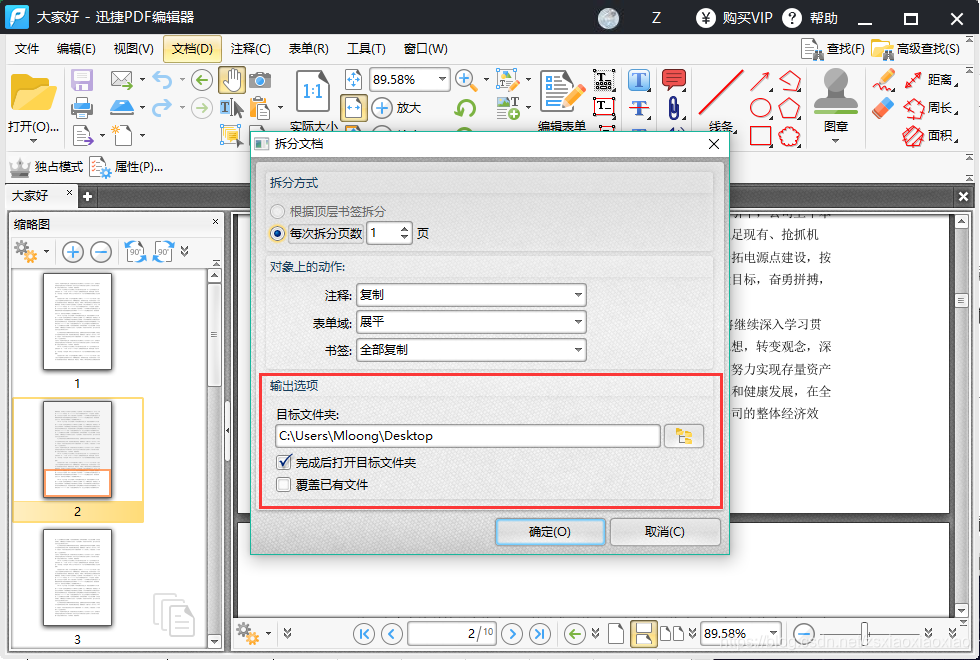Click the 确定(O) button
The width and height of the screenshot is (980, 660).
pyautogui.click(x=550, y=532)
